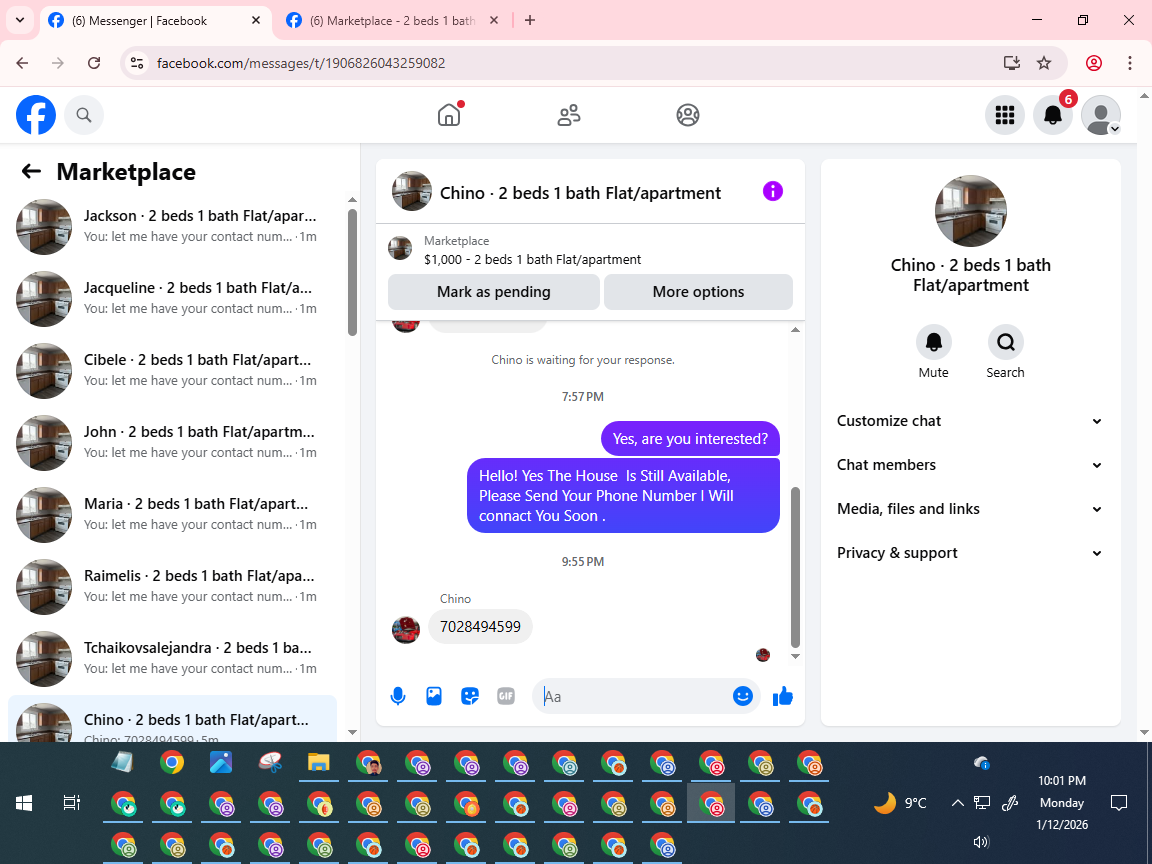Open Jacqueline conversation
1152x864 pixels.
pos(173,299)
